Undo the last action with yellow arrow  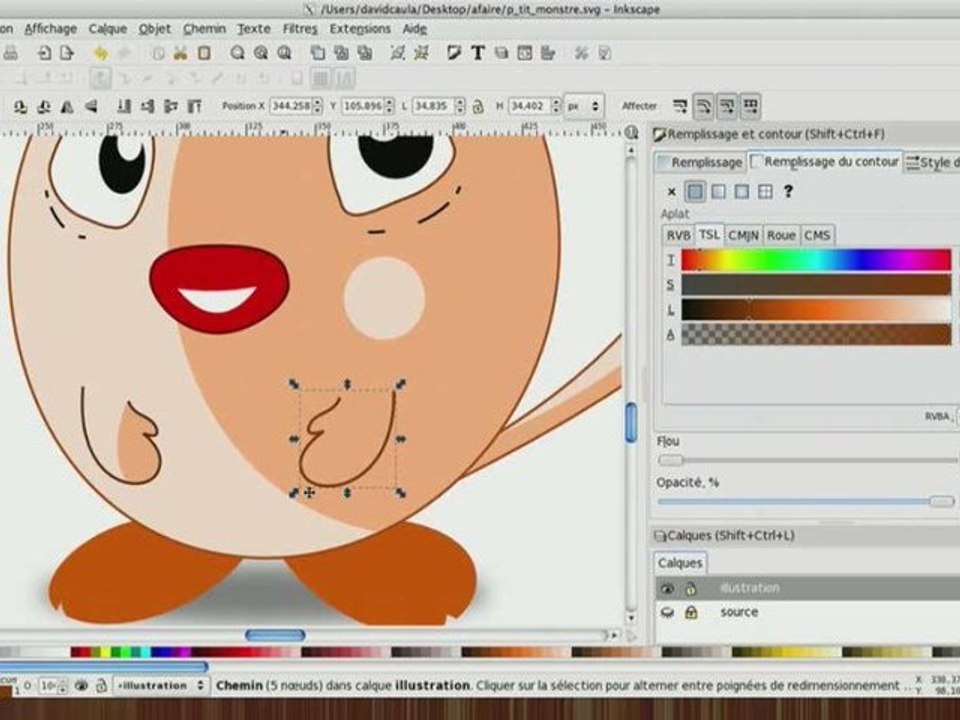pyautogui.click(x=100, y=54)
